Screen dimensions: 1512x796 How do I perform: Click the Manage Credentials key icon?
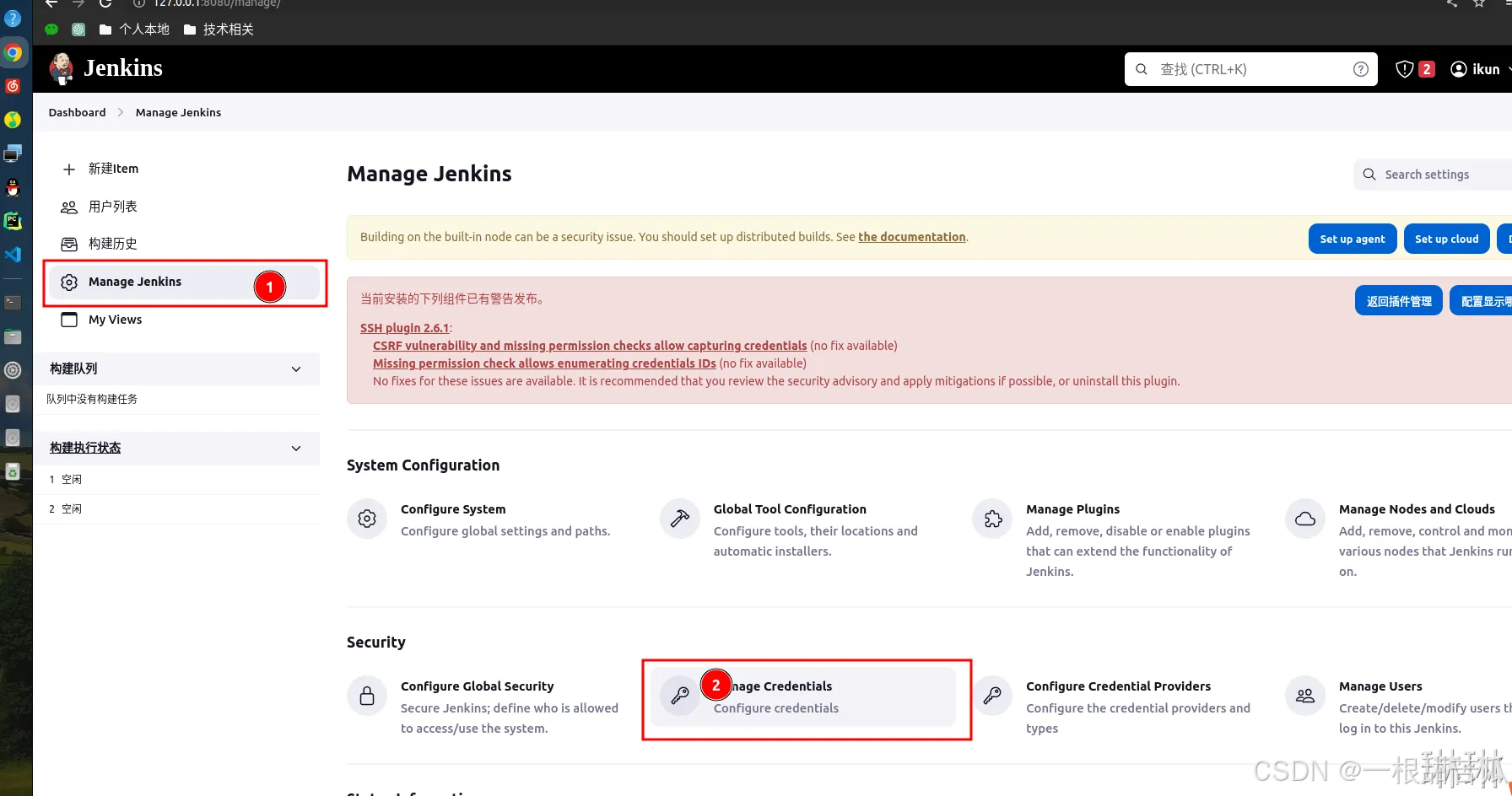point(680,696)
